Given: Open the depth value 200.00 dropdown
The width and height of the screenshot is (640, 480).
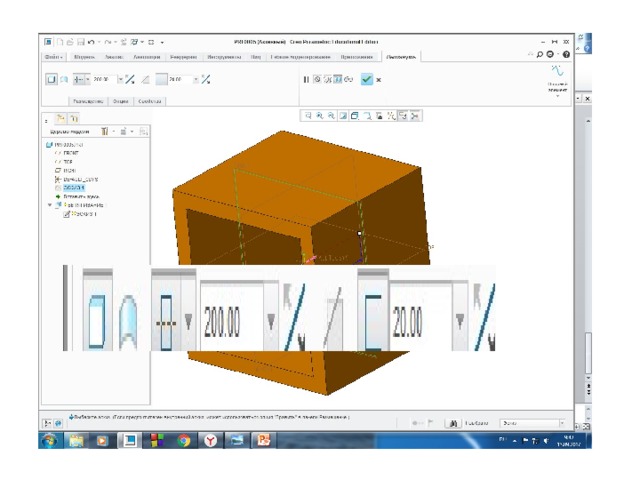Looking at the screenshot, I should coord(119,79).
